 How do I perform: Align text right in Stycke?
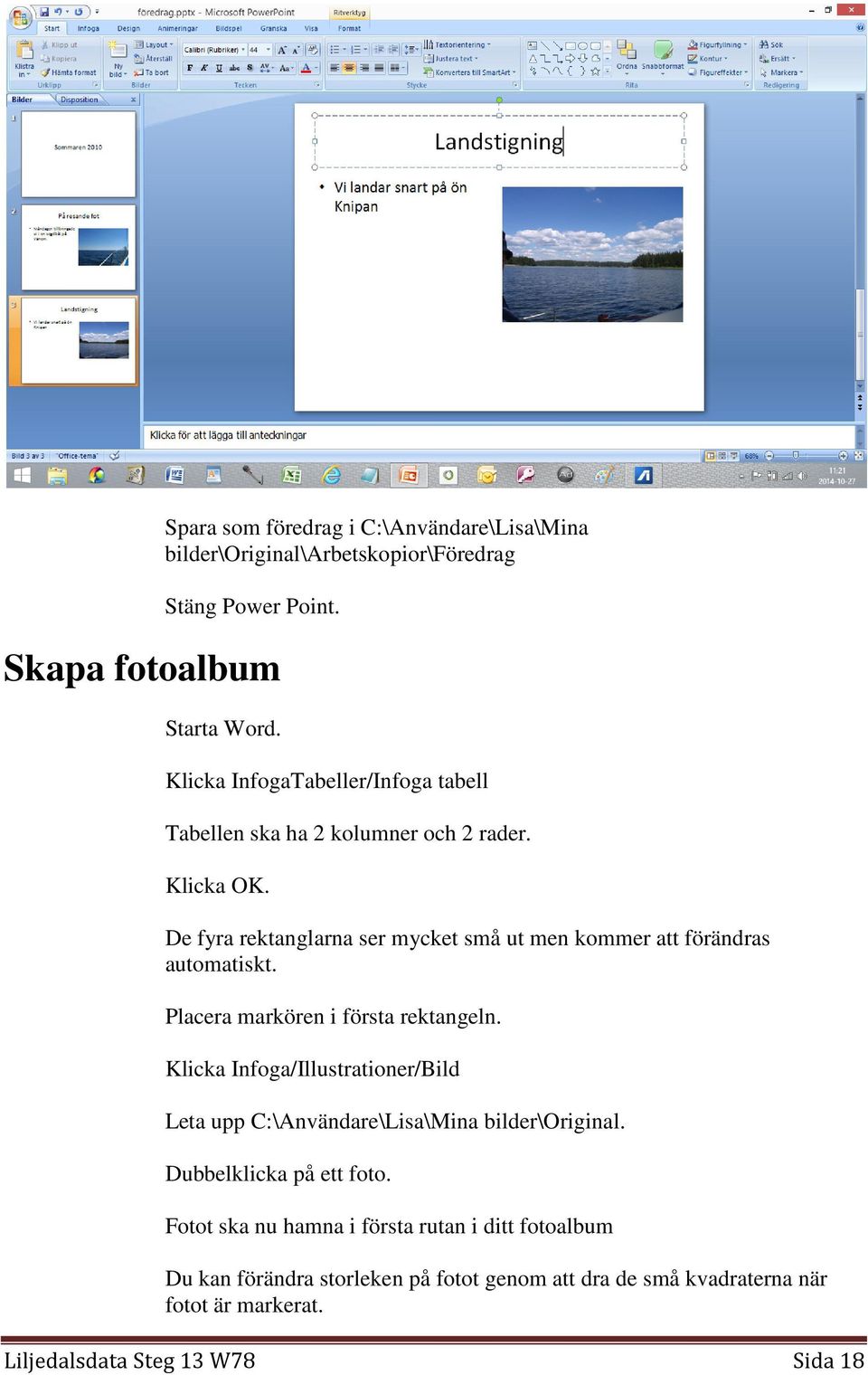pos(364,68)
